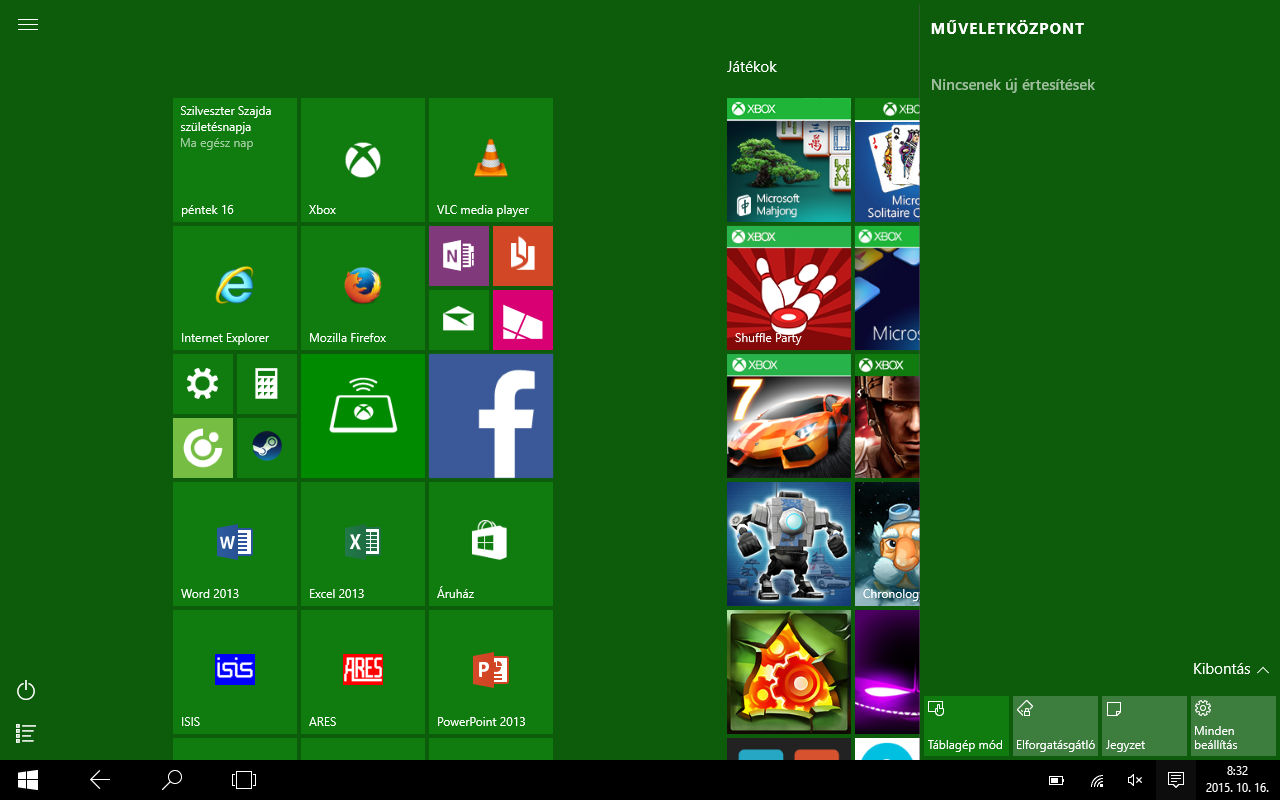The width and height of the screenshot is (1280, 800).
Task: Open the Settings gear small tile
Action: (x=203, y=384)
